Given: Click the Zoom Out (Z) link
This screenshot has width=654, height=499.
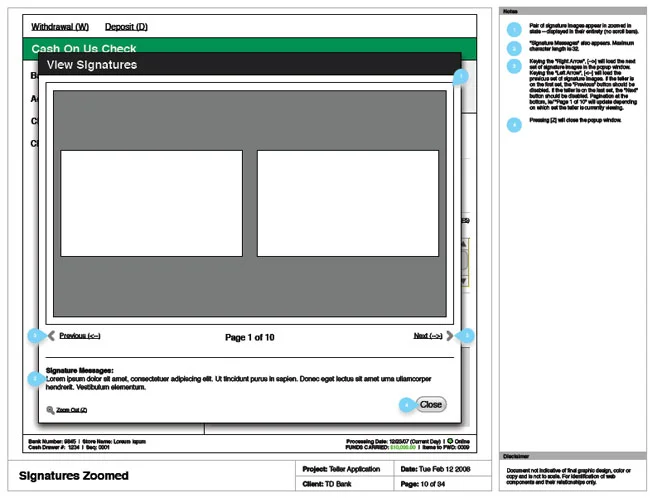Looking at the screenshot, I should point(72,410).
